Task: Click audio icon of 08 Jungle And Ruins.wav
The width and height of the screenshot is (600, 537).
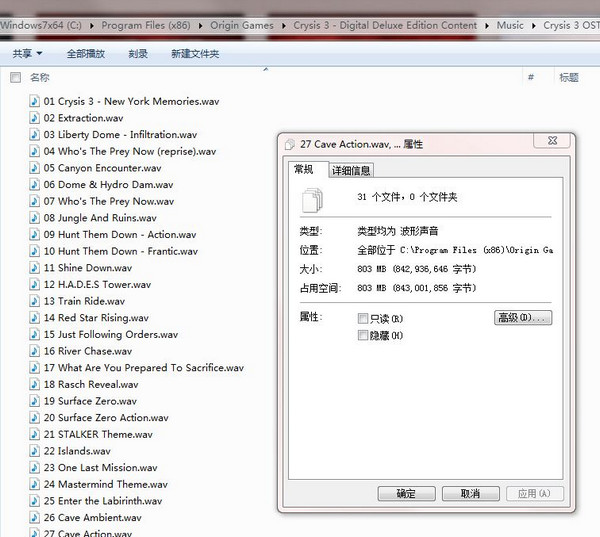Action: [34, 217]
